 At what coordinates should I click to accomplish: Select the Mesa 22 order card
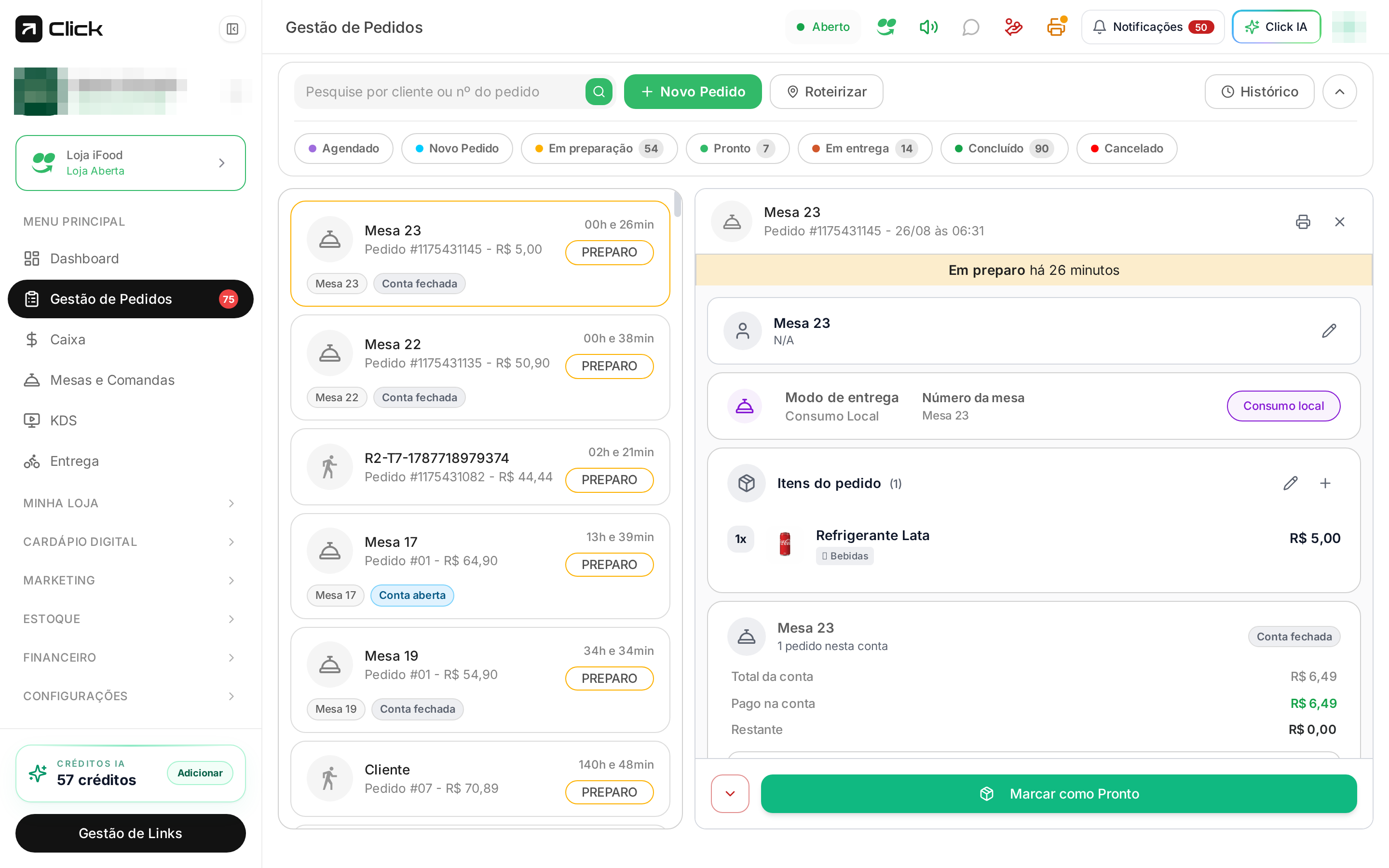(x=480, y=367)
